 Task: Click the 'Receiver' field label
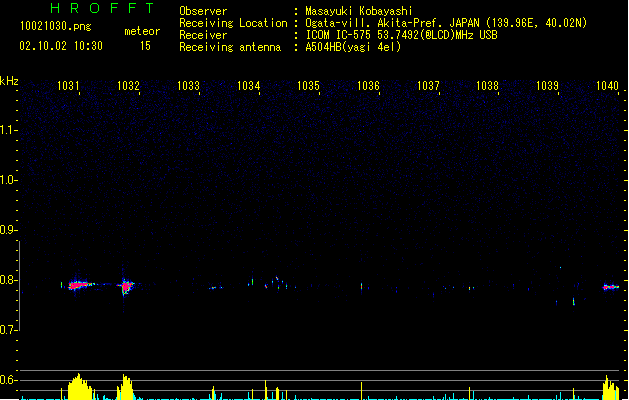[x=203, y=35]
